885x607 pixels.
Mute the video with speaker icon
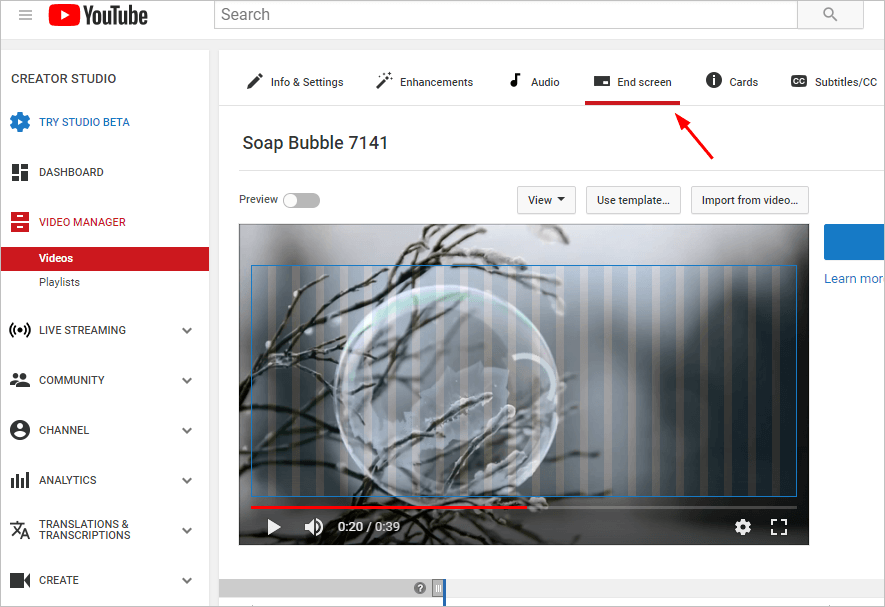coord(313,527)
